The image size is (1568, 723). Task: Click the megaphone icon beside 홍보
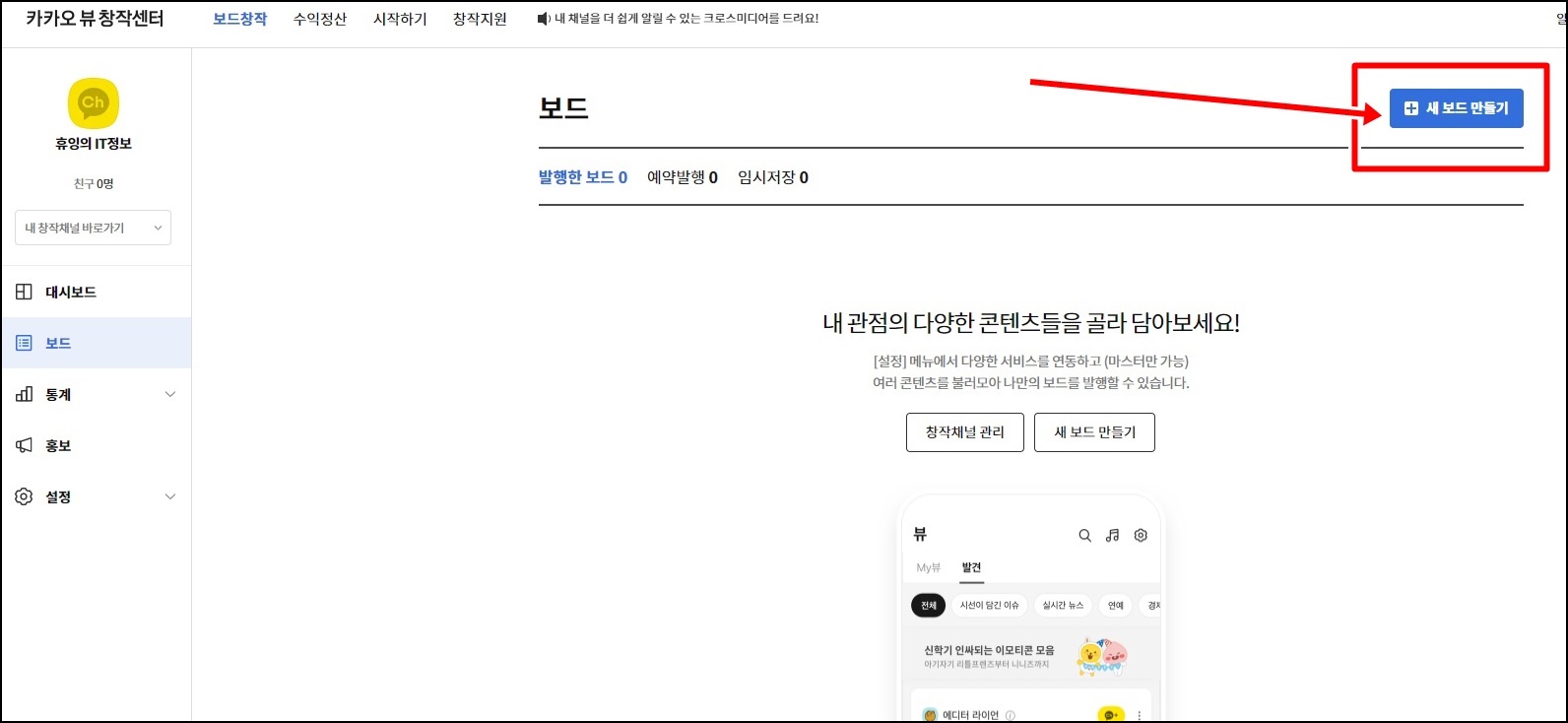(x=24, y=445)
